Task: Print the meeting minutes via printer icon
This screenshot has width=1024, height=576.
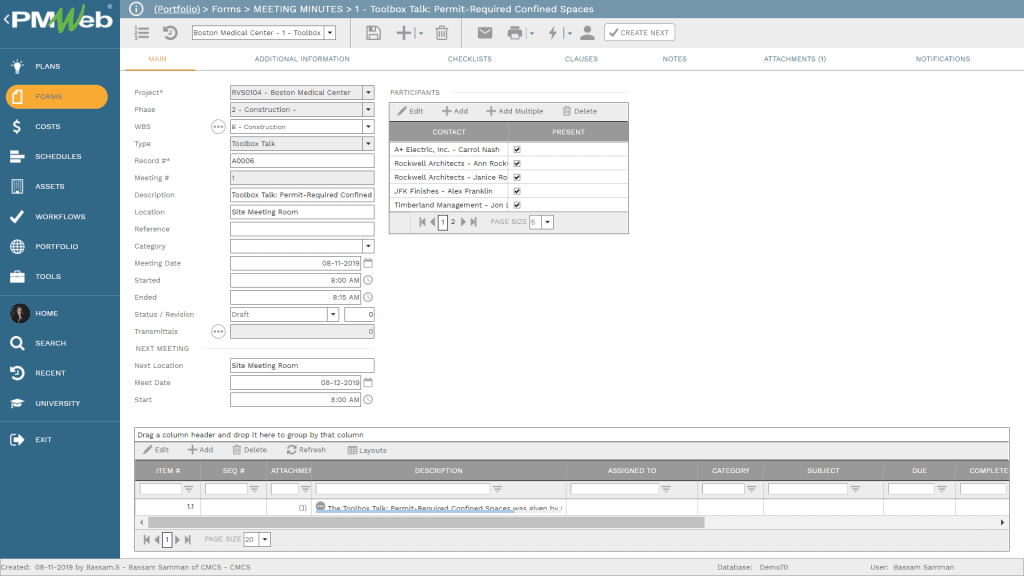Action: pos(515,33)
